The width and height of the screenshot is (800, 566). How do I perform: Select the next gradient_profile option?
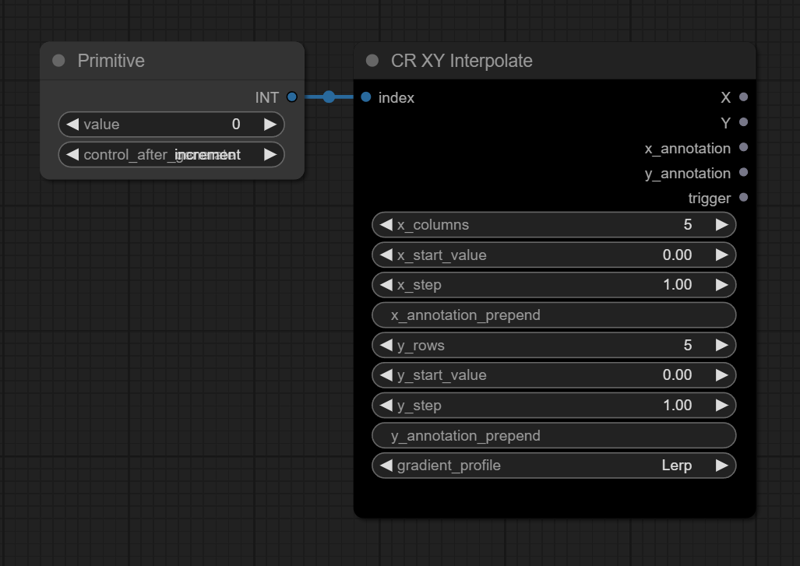(x=721, y=465)
